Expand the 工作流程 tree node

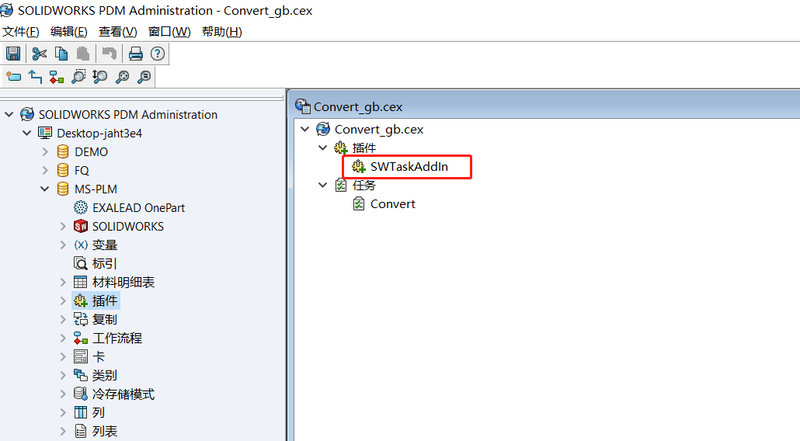click(x=63, y=338)
